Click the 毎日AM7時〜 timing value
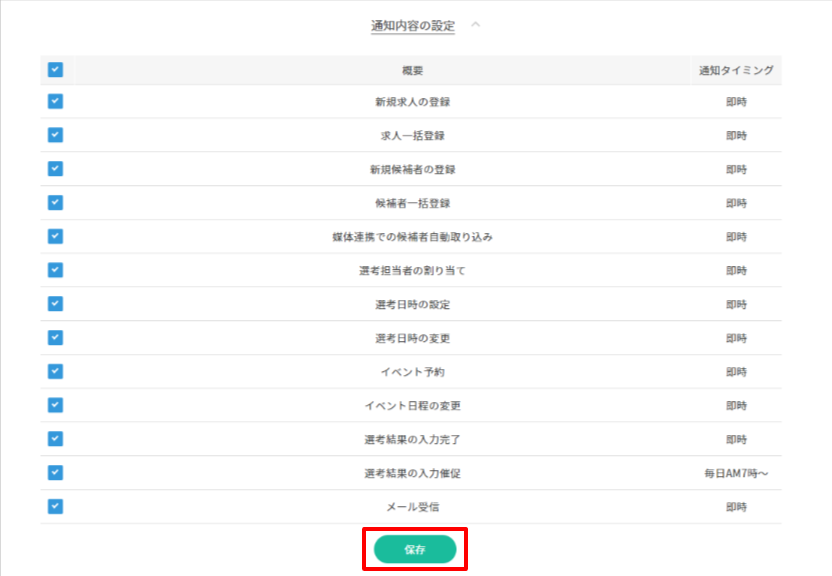 [x=736, y=473]
